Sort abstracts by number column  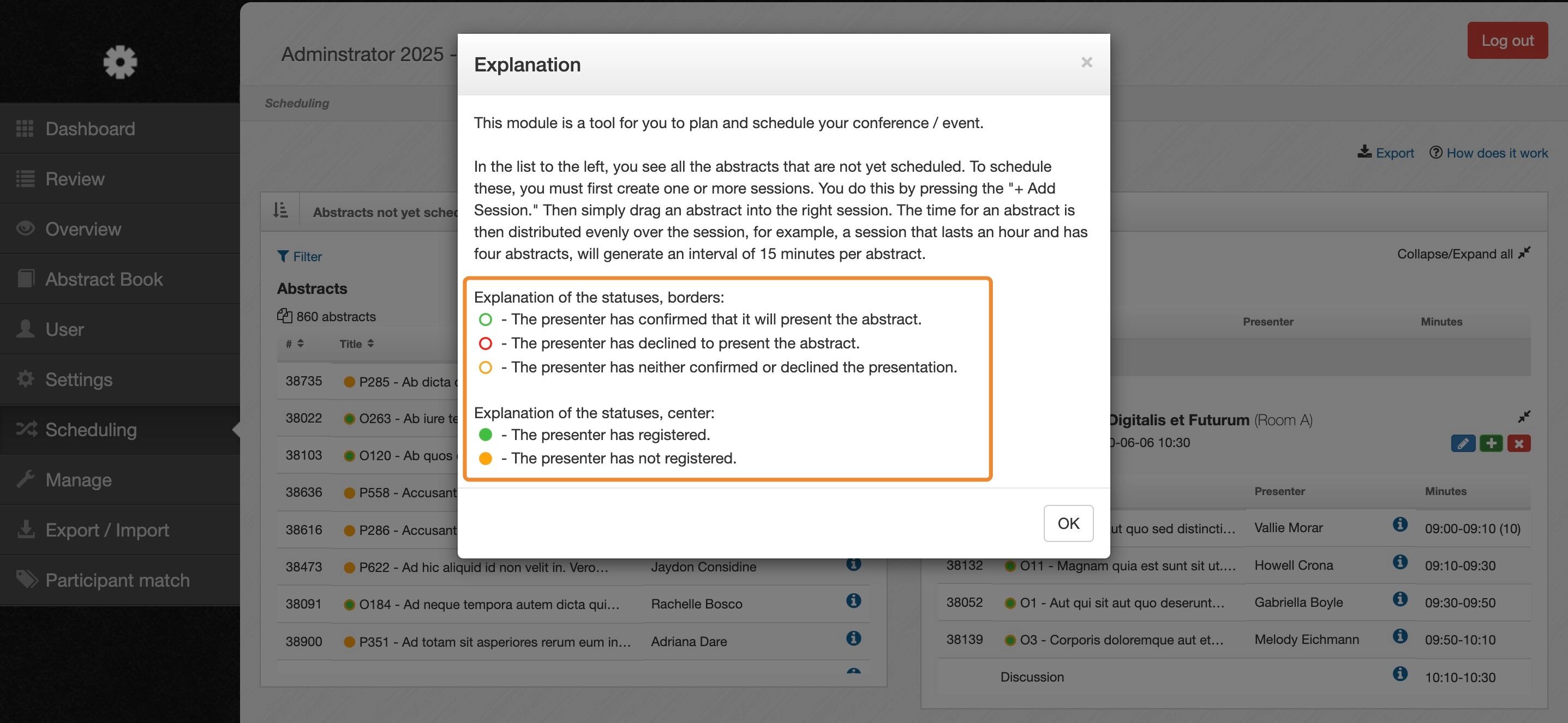[x=295, y=344]
